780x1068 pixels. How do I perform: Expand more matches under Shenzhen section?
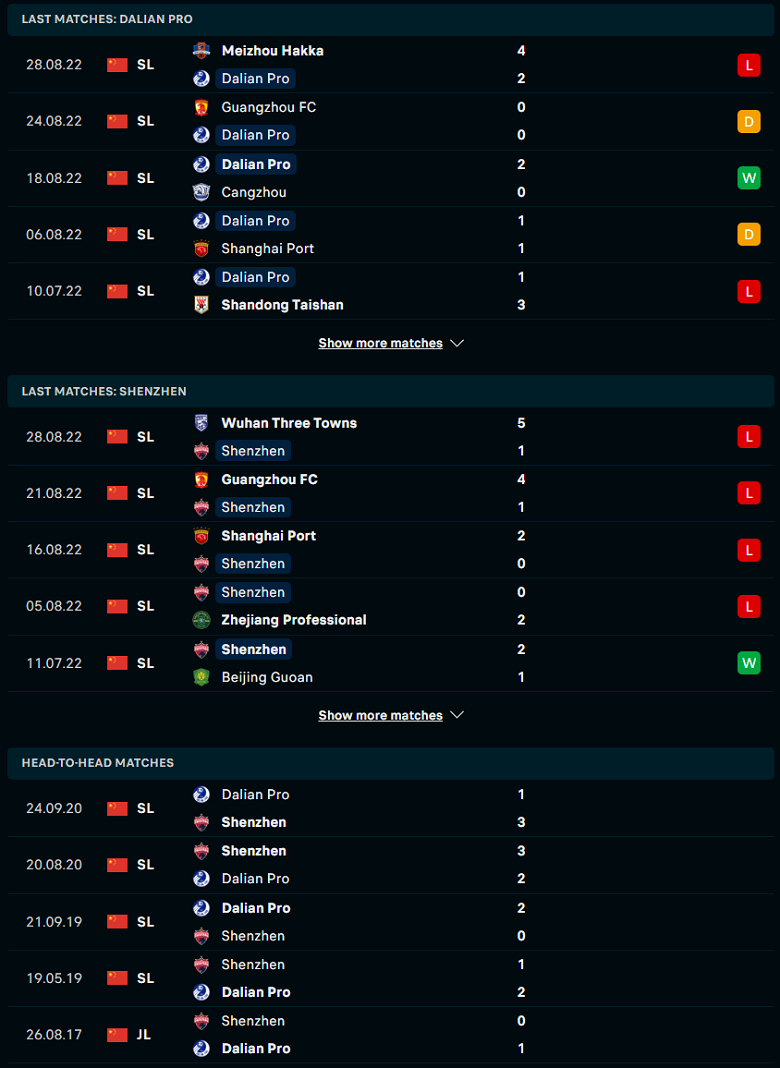pyautogui.click(x=390, y=715)
